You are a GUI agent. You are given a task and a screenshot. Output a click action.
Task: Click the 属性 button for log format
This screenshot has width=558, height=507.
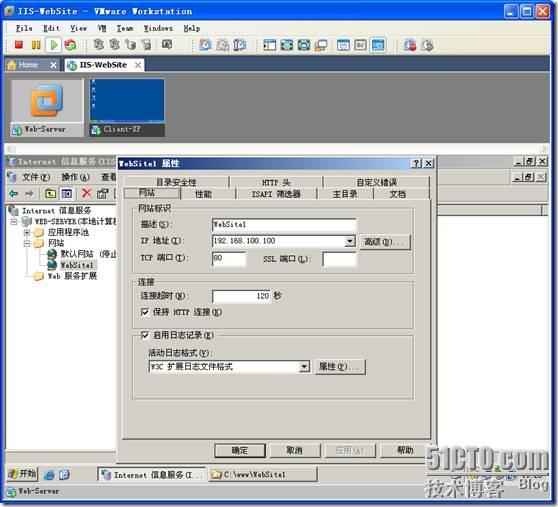[x=340, y=366]
